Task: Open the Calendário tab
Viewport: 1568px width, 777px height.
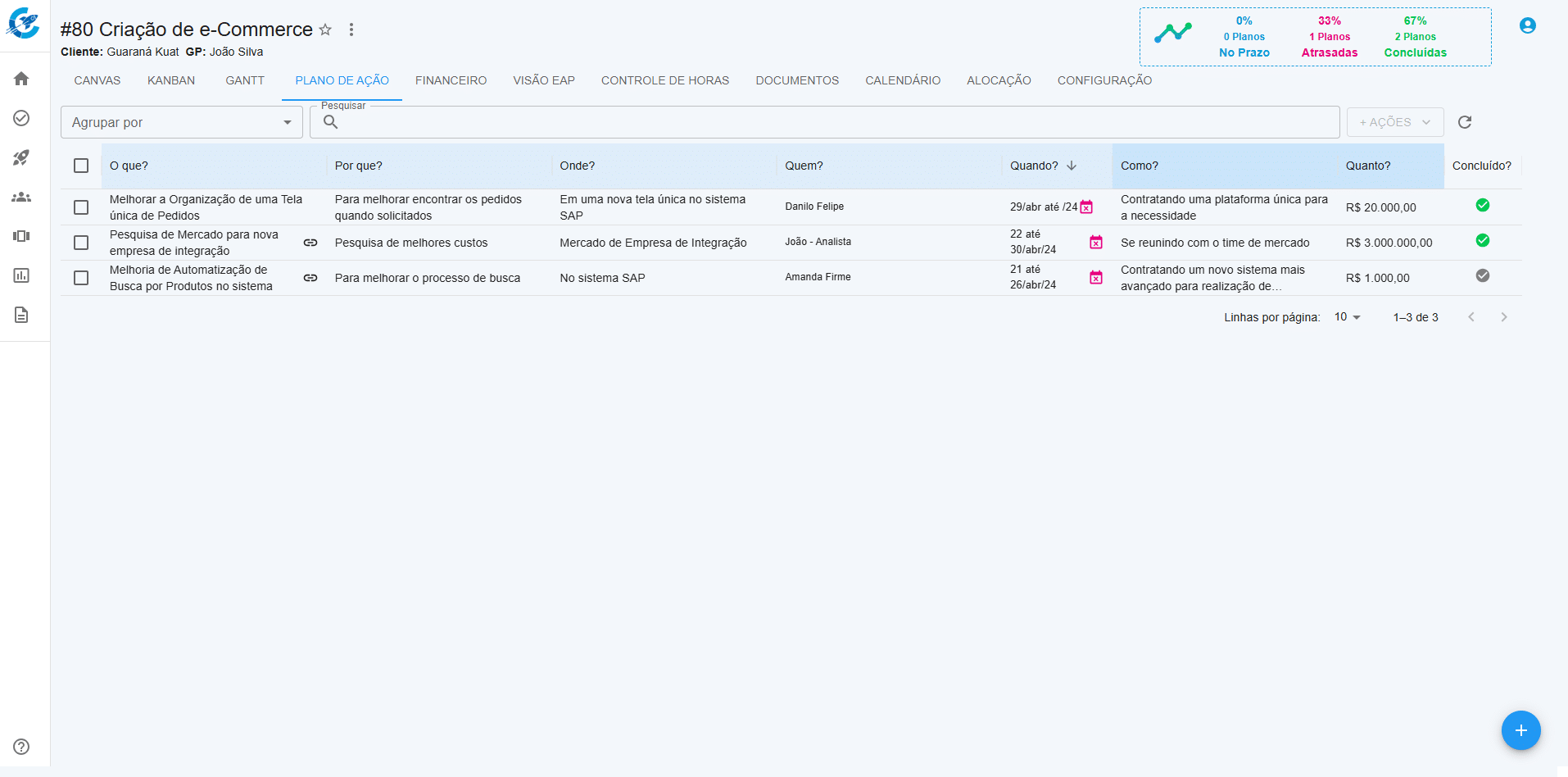Action: [x=903, y=80]
